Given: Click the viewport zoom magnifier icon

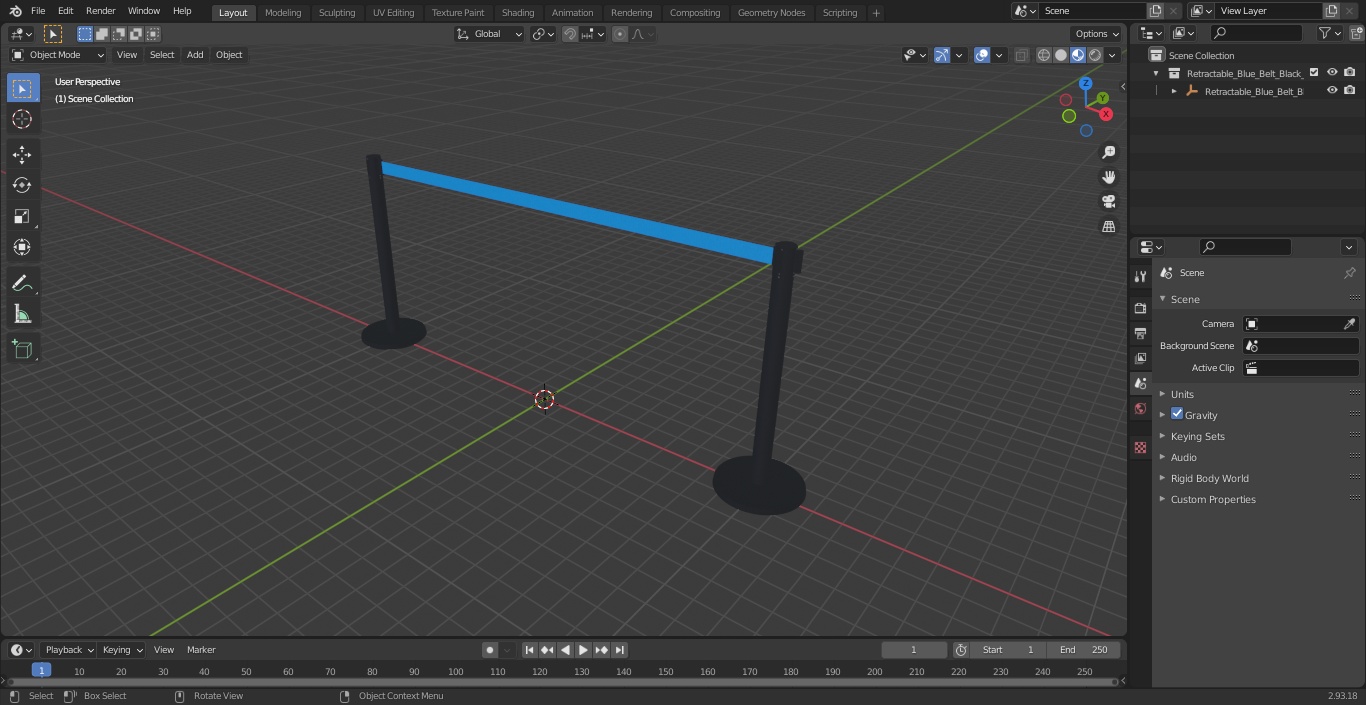Looking at the screenshot, I should (1108, 152).
